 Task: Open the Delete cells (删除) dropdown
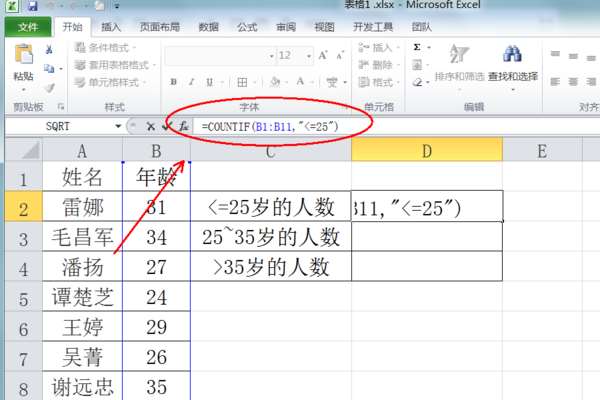click(379, 65)
